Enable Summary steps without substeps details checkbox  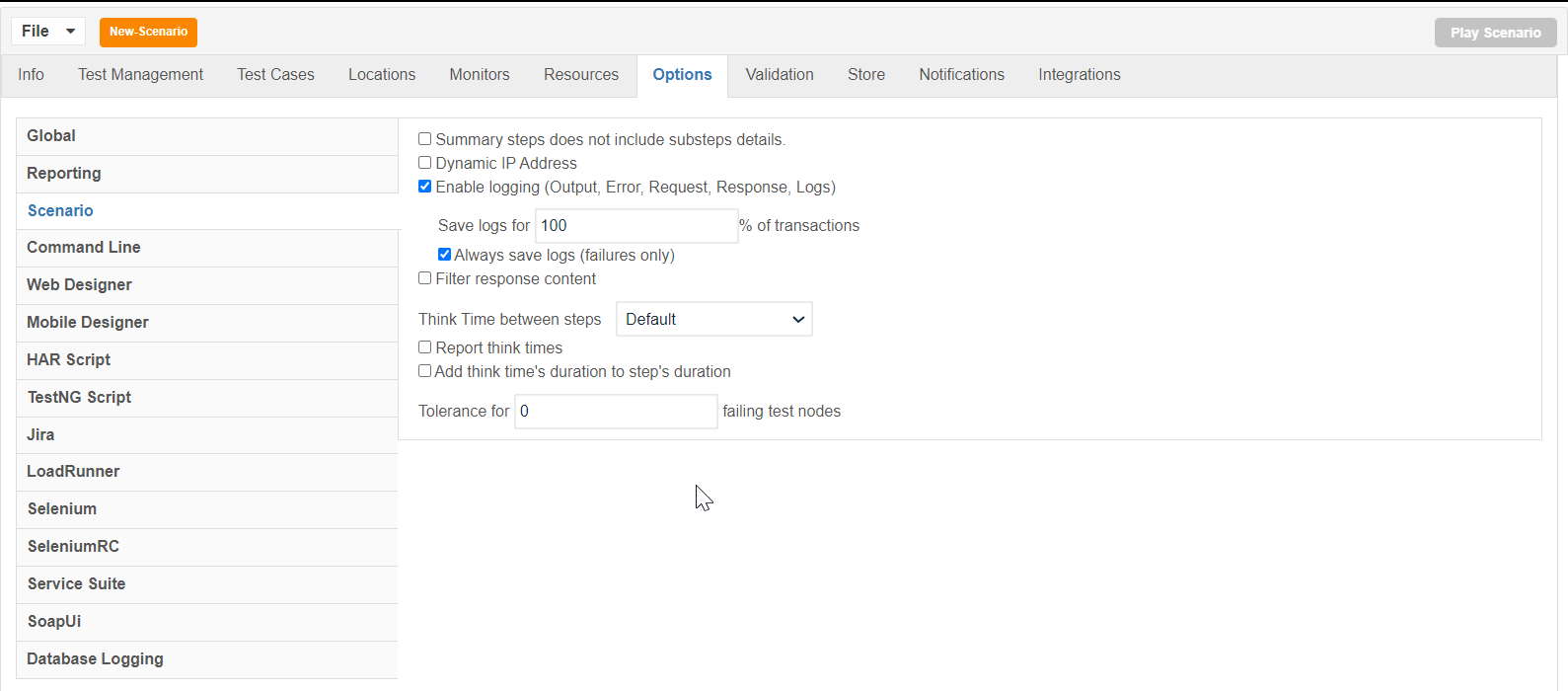(x=425, y=139)
